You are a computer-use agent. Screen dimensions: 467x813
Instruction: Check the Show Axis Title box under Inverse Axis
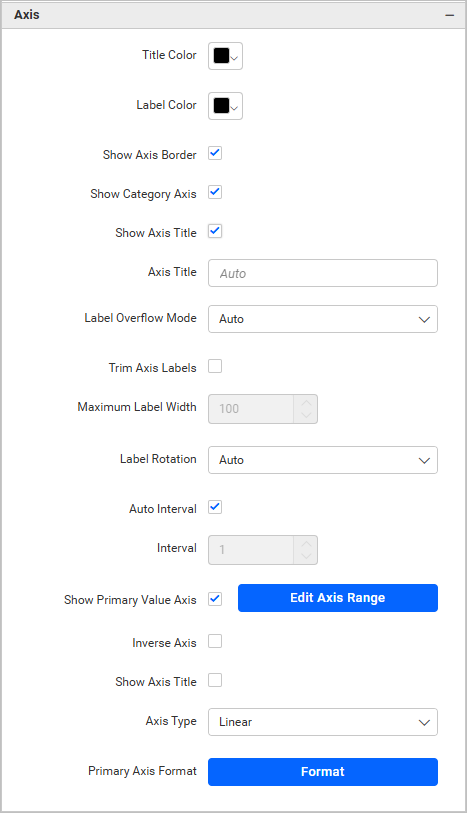(215, 680)
